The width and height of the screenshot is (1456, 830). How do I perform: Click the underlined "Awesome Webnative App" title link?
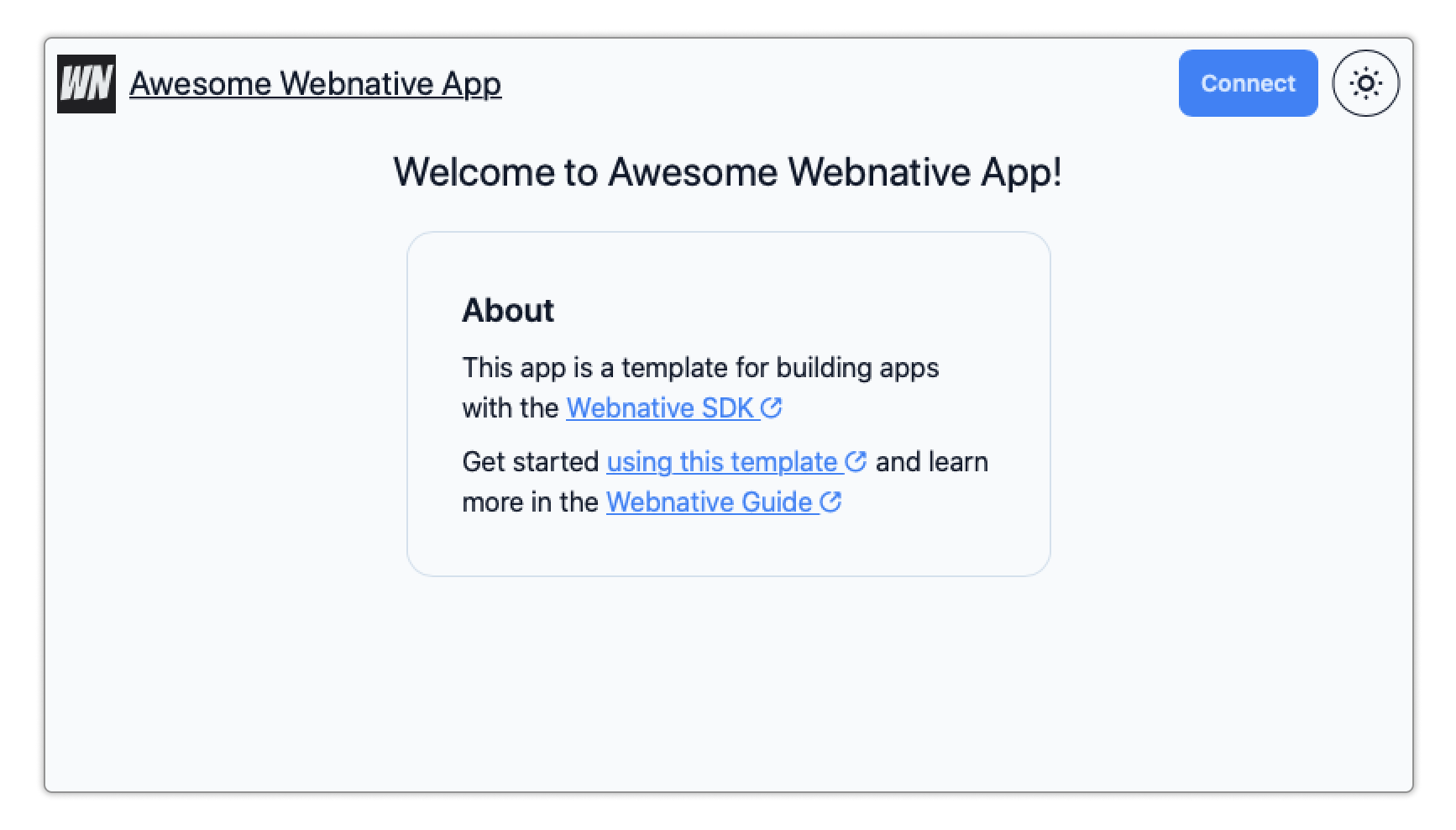pyautogui.click(x=315, y=83)
